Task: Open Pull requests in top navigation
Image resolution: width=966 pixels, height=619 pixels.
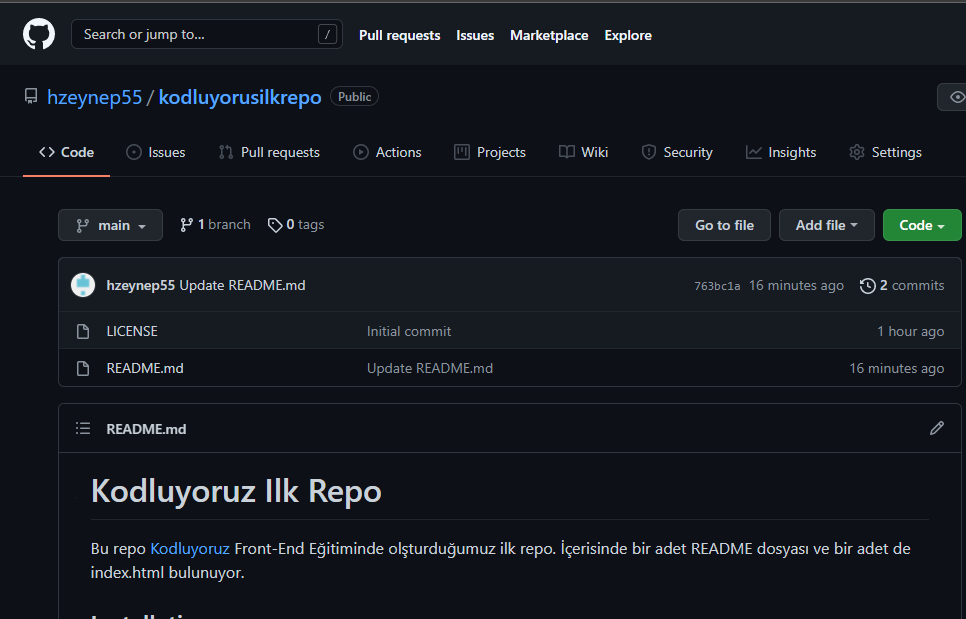Action: click(x=399, y=35)
